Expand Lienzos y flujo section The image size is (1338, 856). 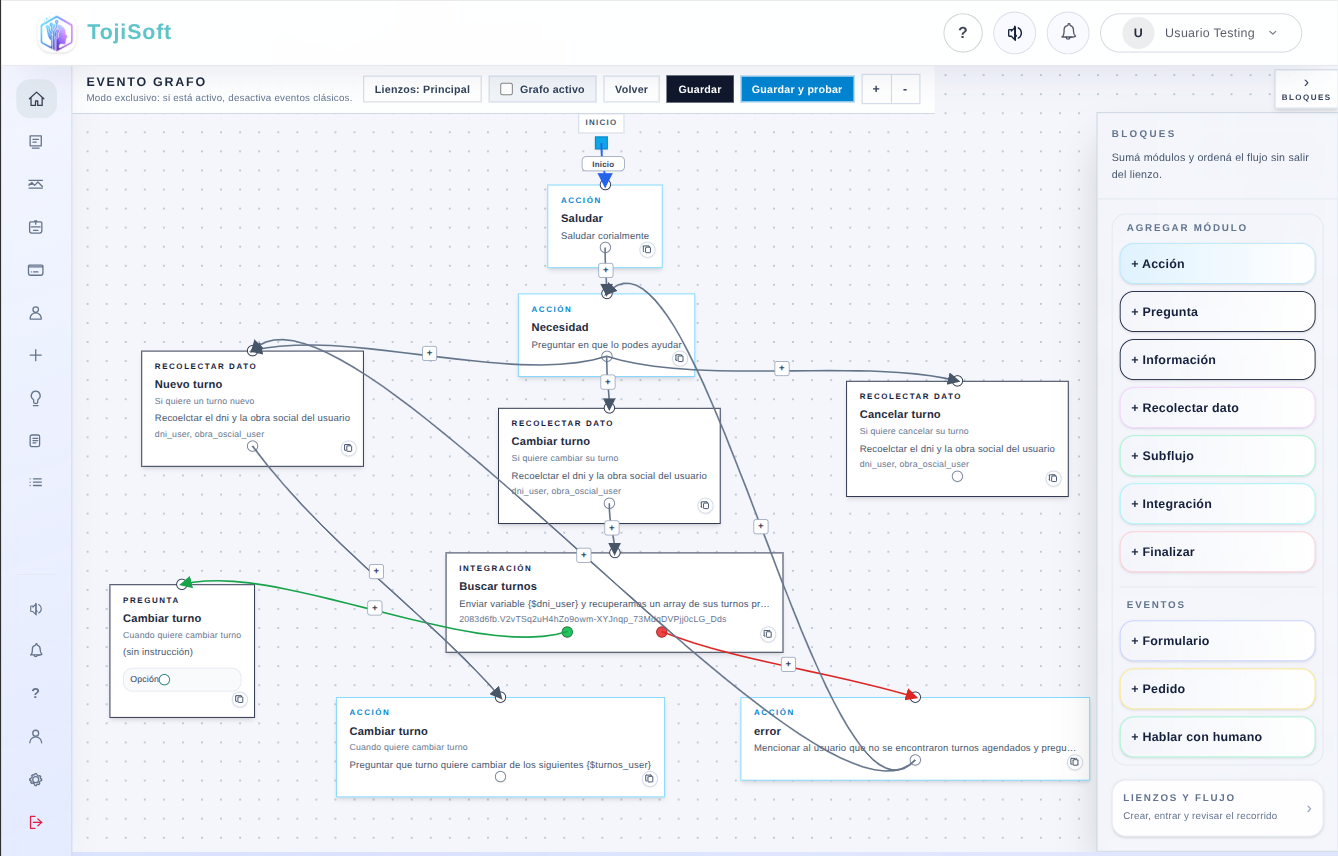pos(1217,808)
